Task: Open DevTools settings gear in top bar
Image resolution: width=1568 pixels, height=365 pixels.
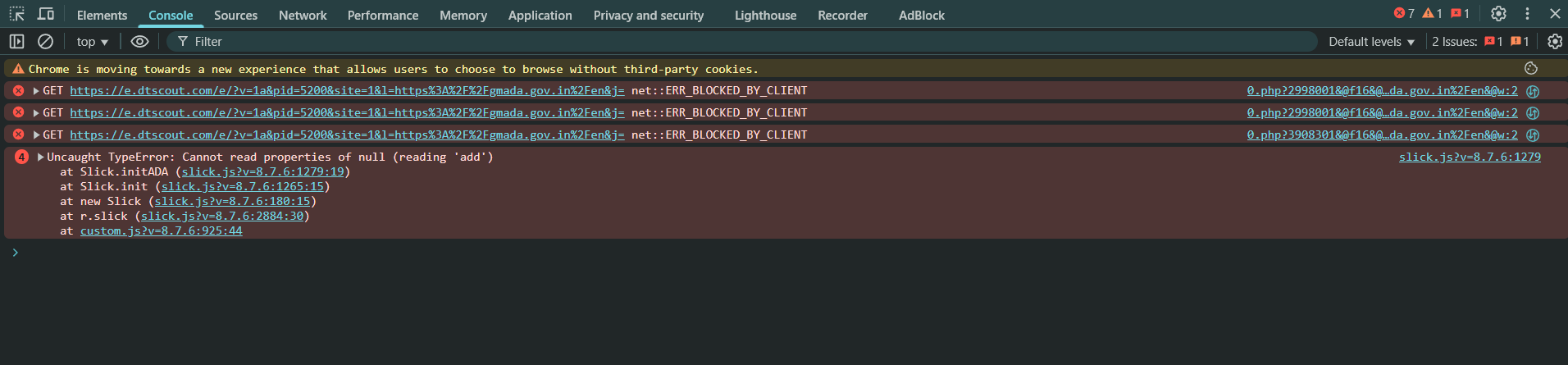Action: 1498,14
